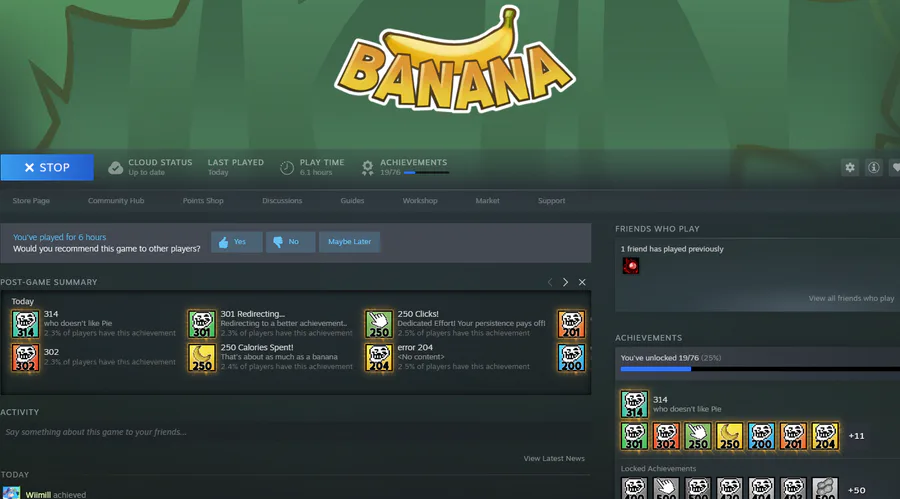Open Guides tab

coord(352,200)
